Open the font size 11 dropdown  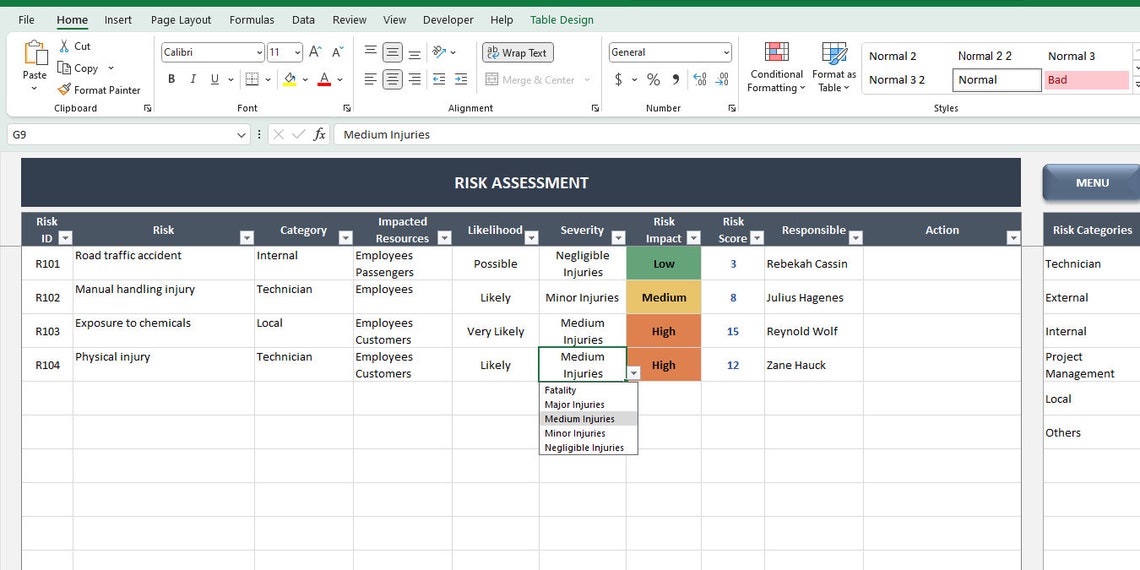(x=297, y=52)
